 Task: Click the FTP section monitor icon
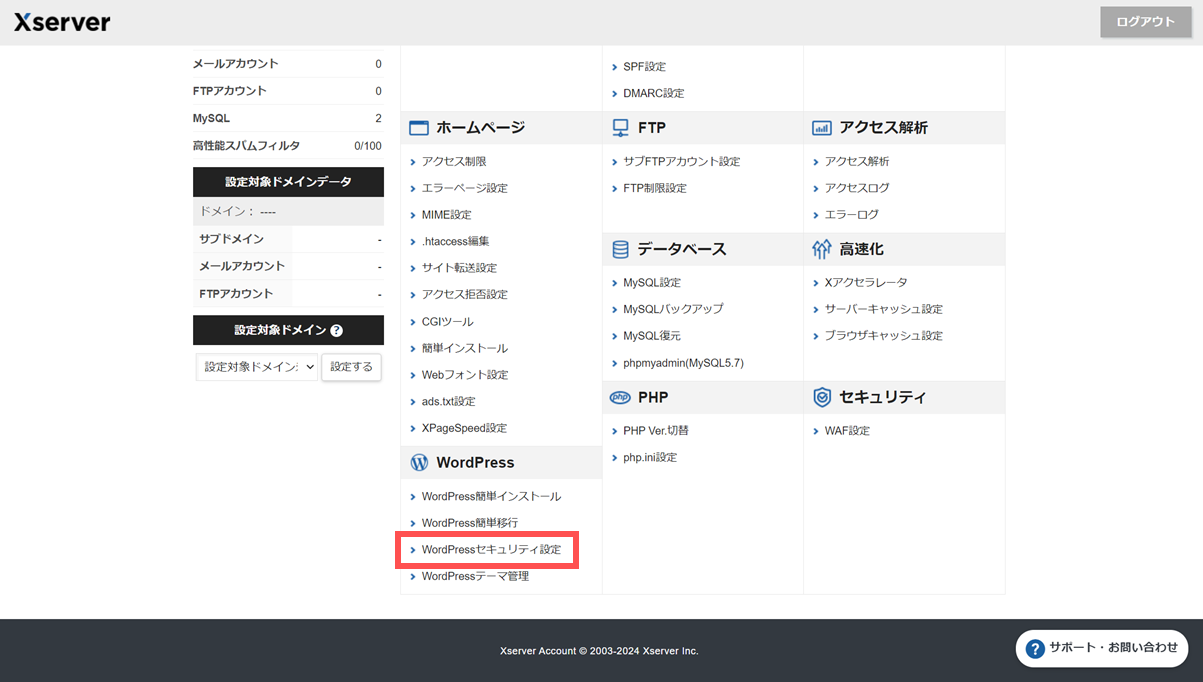click(x=620, y=128)
